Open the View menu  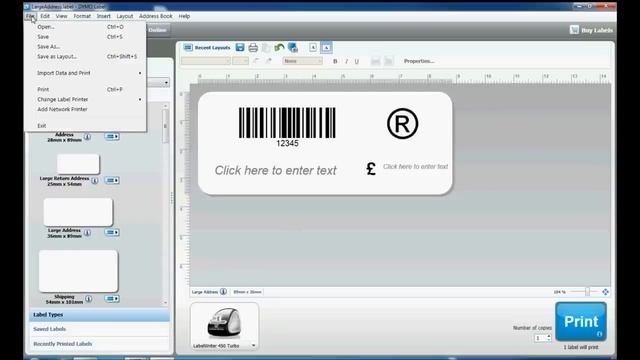click(x=62, y=16)
